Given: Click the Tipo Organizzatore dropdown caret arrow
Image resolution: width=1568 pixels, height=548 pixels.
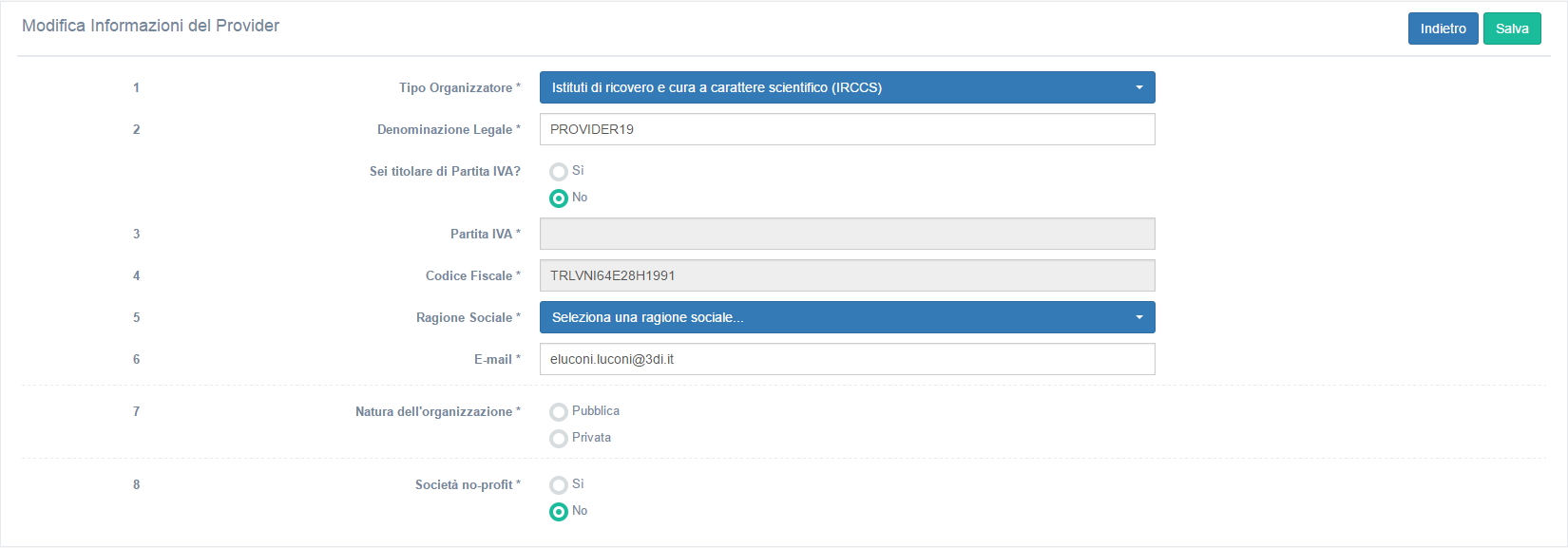Looking at the screenshot, I should tap(1138, 87).
